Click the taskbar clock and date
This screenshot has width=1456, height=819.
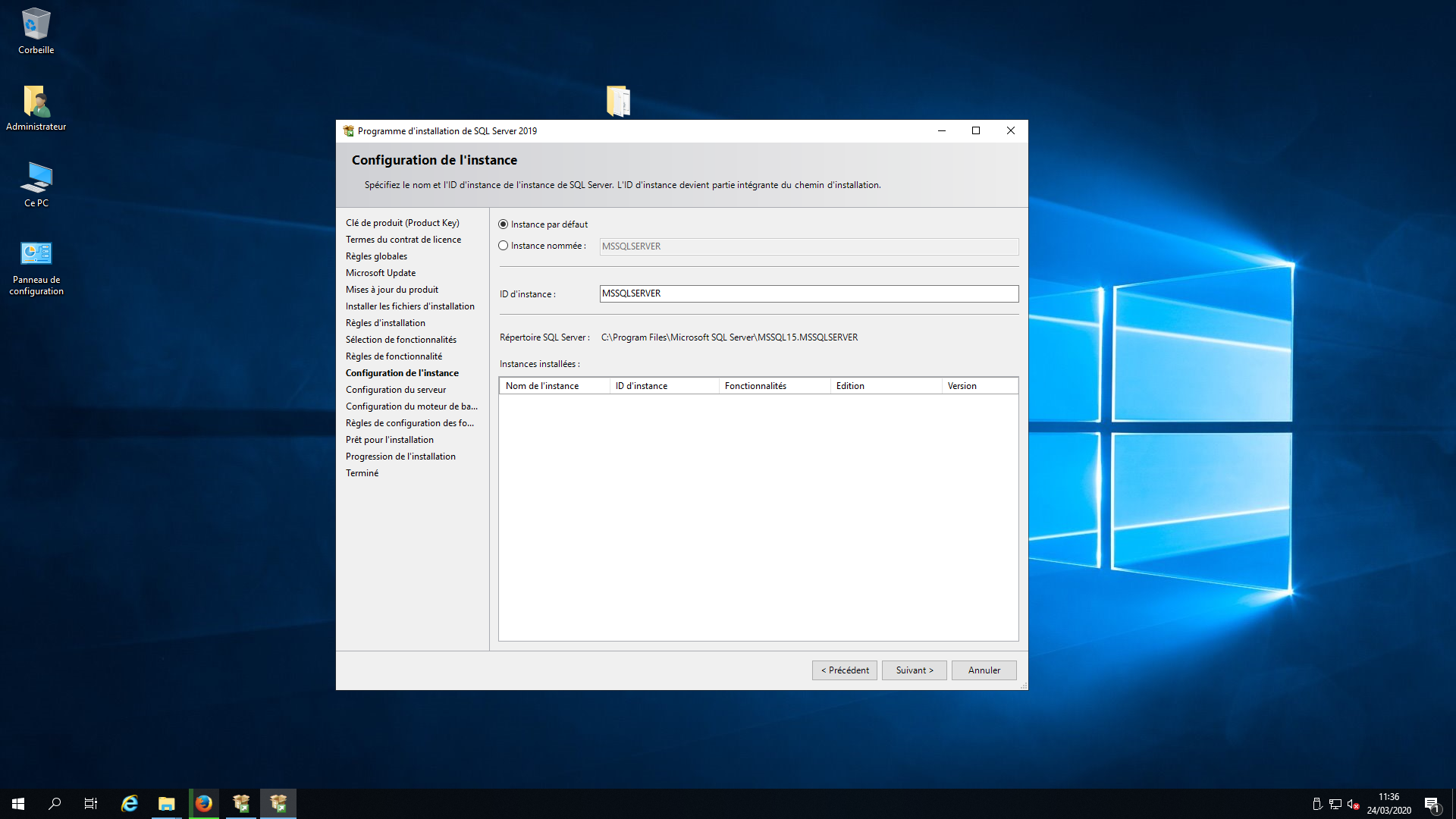point(1389,804)
